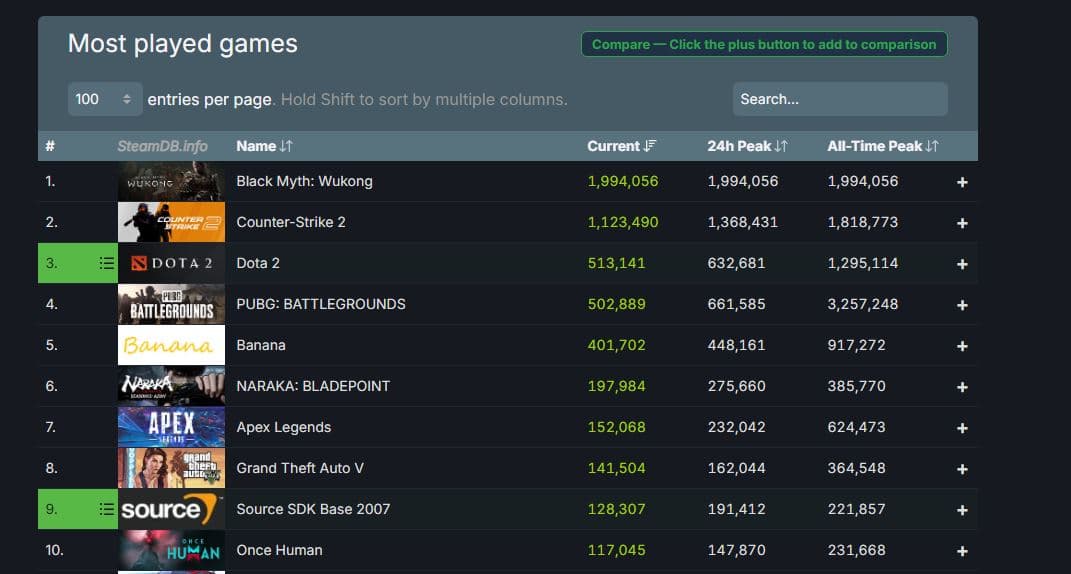Click 24h peak value 147,870
The image size is (1071, 574).
point(736,550)
